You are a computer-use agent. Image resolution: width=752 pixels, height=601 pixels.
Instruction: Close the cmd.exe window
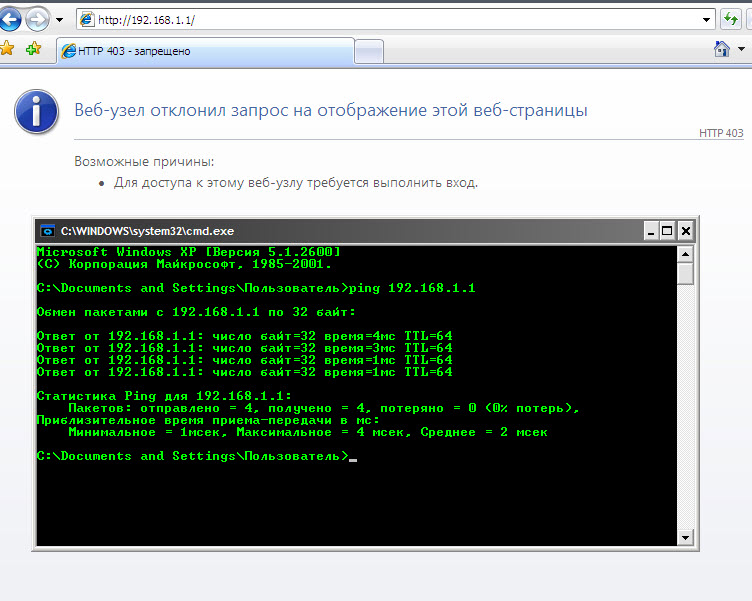686,231
